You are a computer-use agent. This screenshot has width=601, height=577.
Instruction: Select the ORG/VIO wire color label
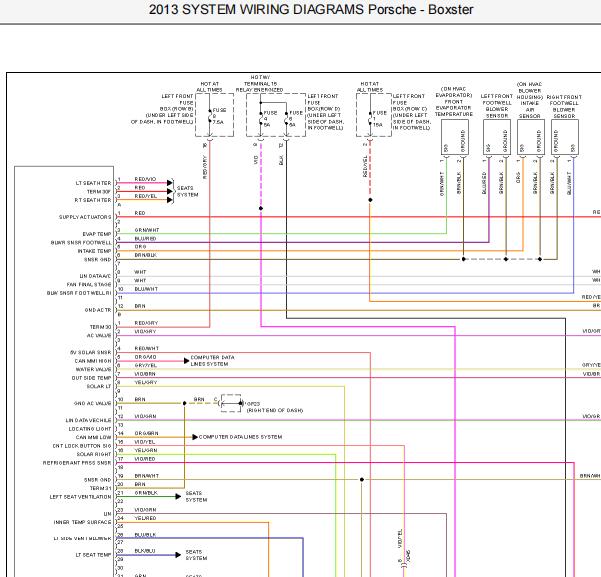[x=145, y=357]
